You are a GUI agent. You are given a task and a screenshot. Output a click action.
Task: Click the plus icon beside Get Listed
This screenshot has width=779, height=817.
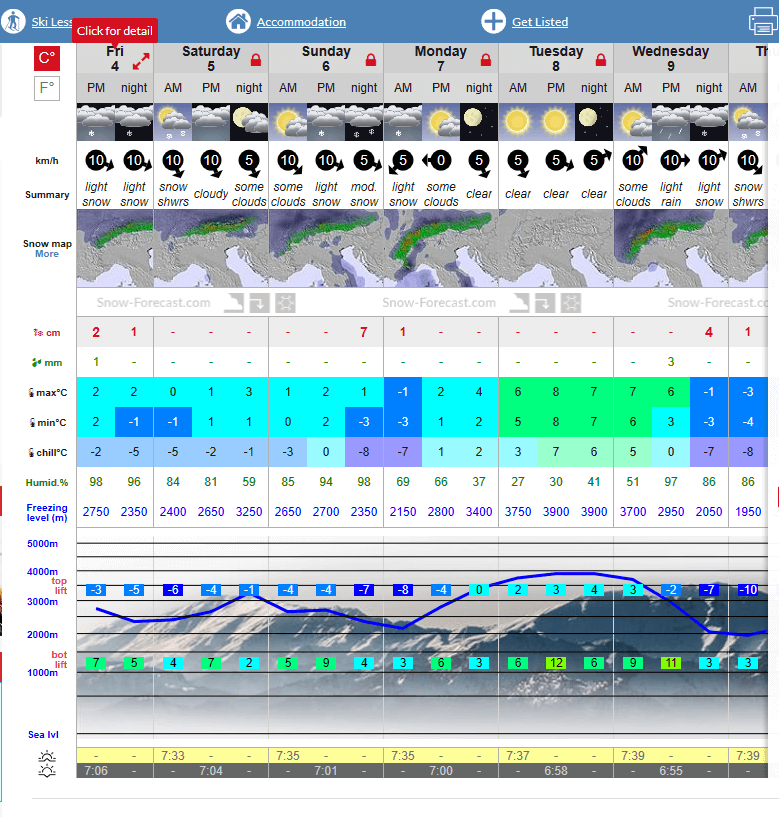(x=493, y=21)
